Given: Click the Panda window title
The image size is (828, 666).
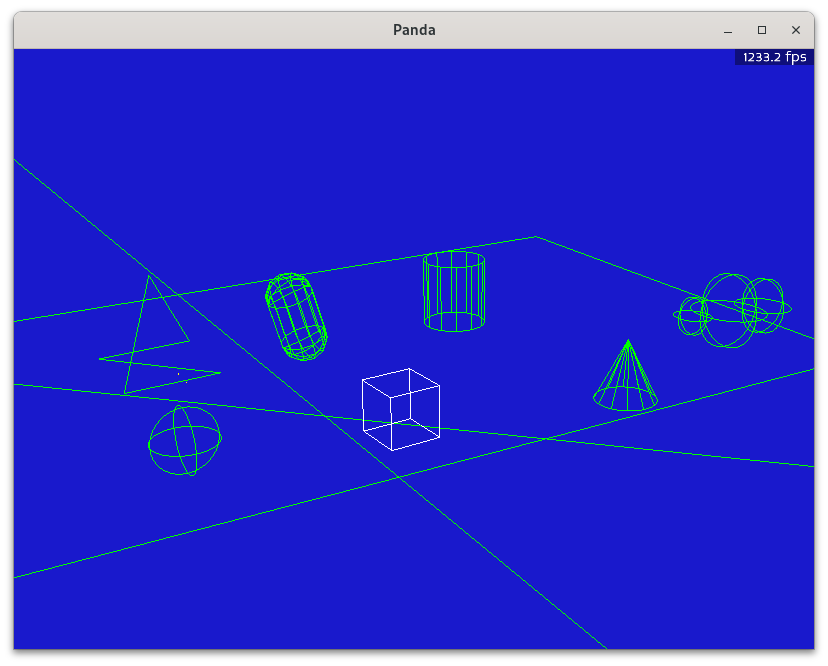Looking at the screenshot, I should [x=414, y=30].
